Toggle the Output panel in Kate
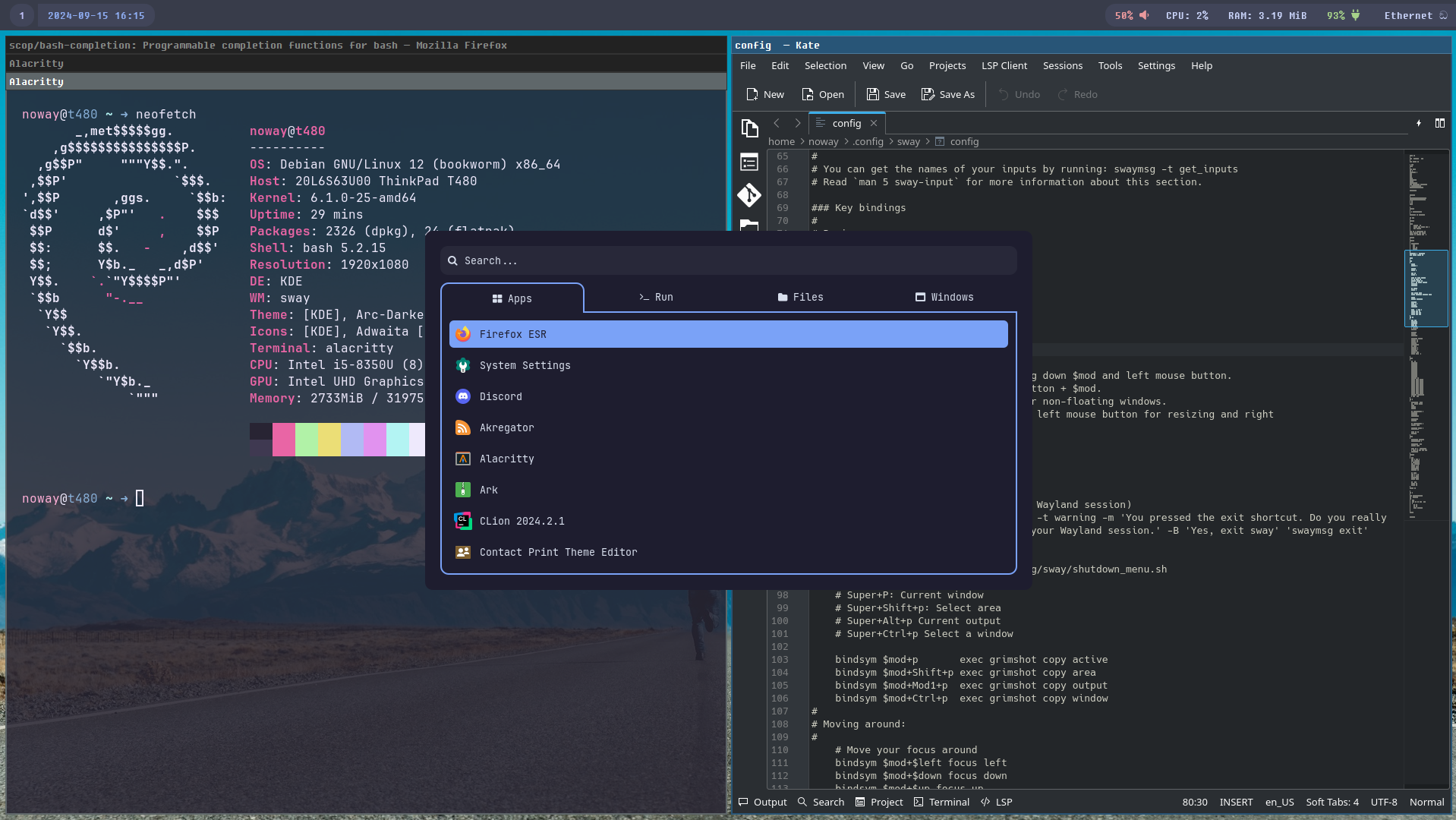The image size is (1456, 820). click(763, 802)
